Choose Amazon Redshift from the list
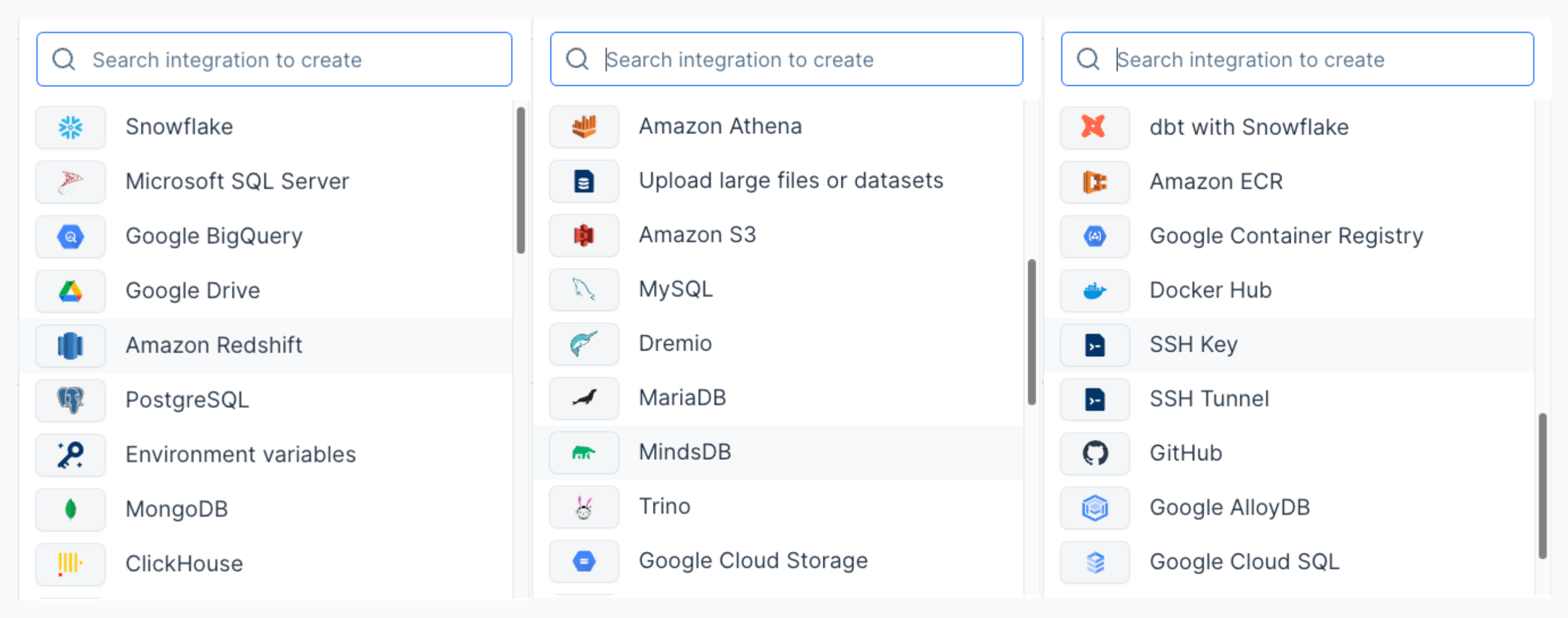This screenshot has height=618, width=1568. tap(214, 345)
